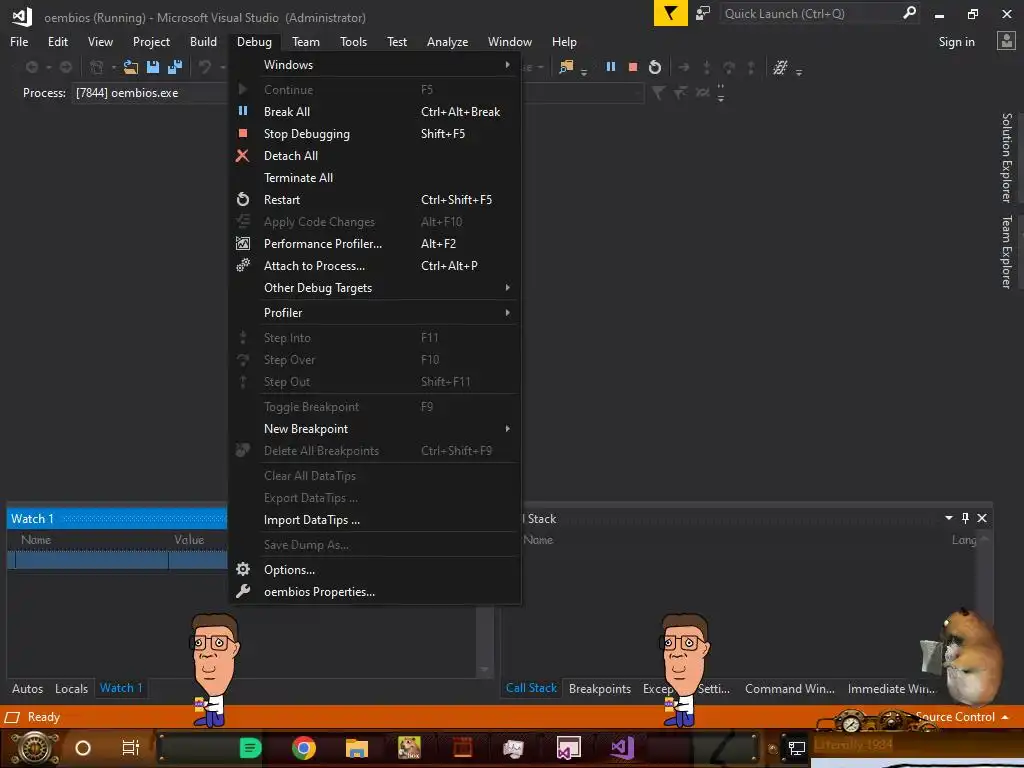Expand the Windows submenu
The height and width of the screenshot is (768, 1024).
[x=376, y=65]
